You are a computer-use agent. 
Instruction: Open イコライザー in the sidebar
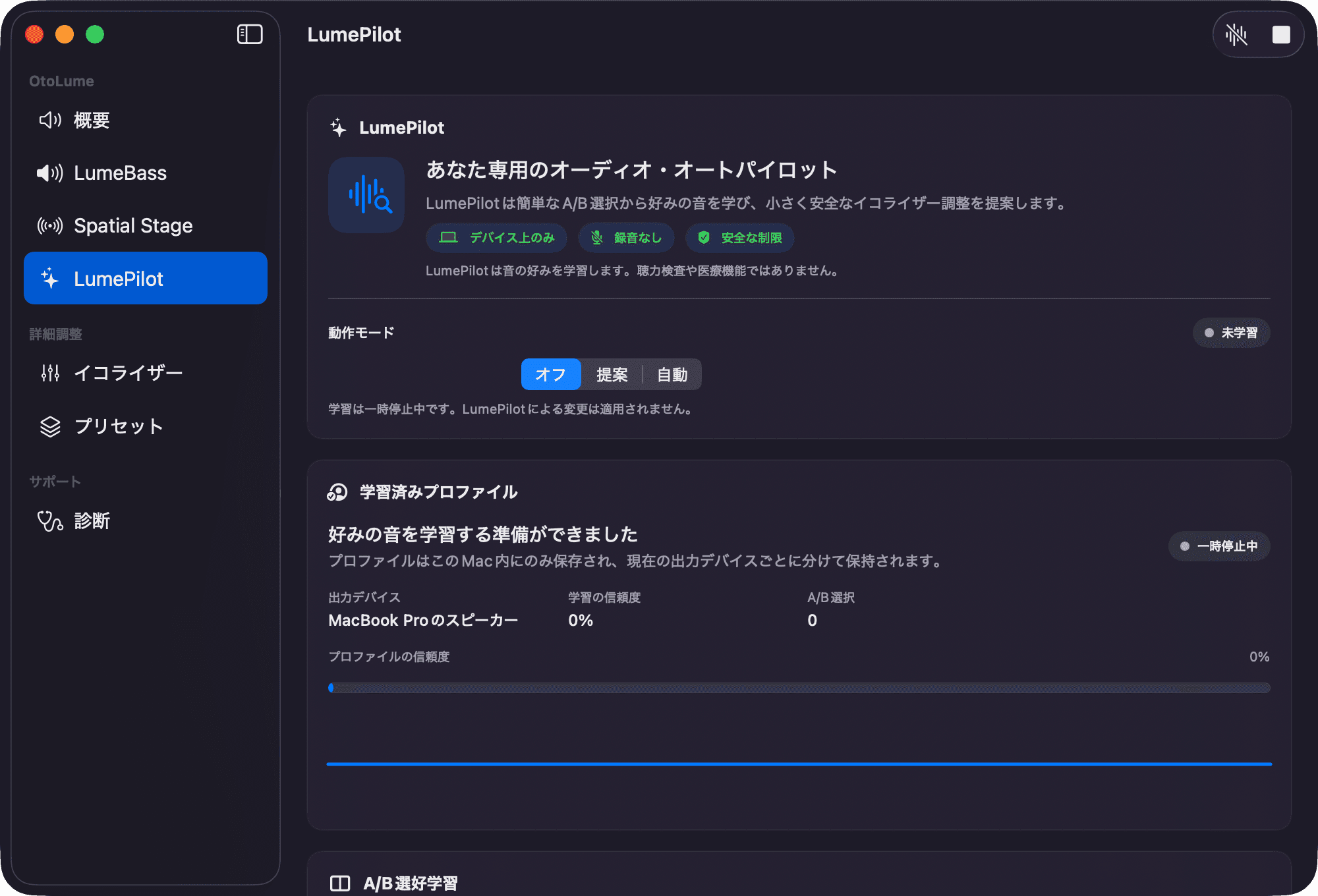[146, 373]
